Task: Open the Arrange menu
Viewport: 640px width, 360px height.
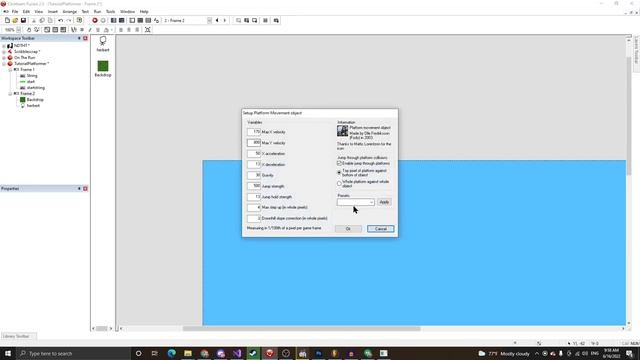Action: [x=69, y=12]
